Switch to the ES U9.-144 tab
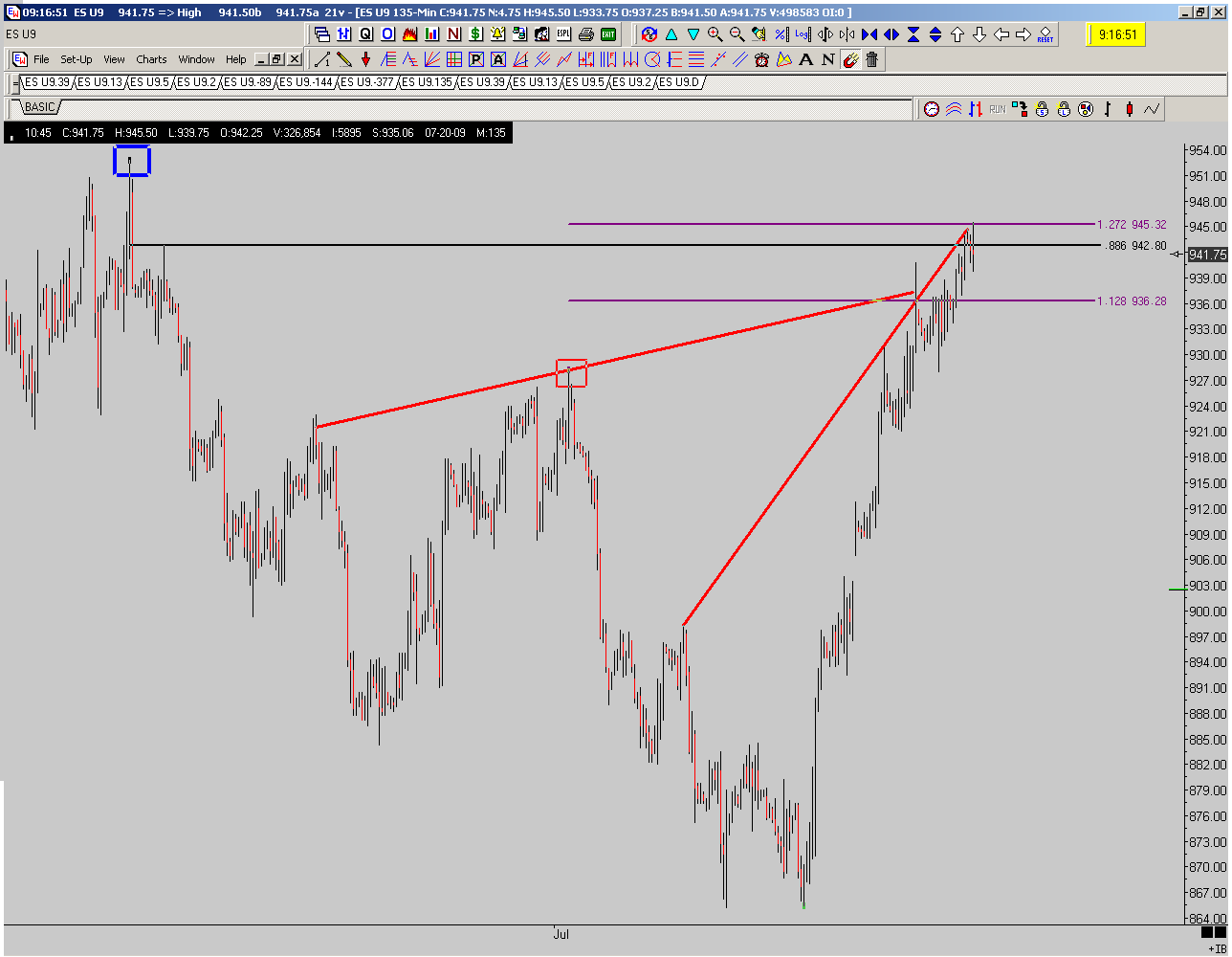The width and height of the screenshot is (1232, 957). pos(306,82)
